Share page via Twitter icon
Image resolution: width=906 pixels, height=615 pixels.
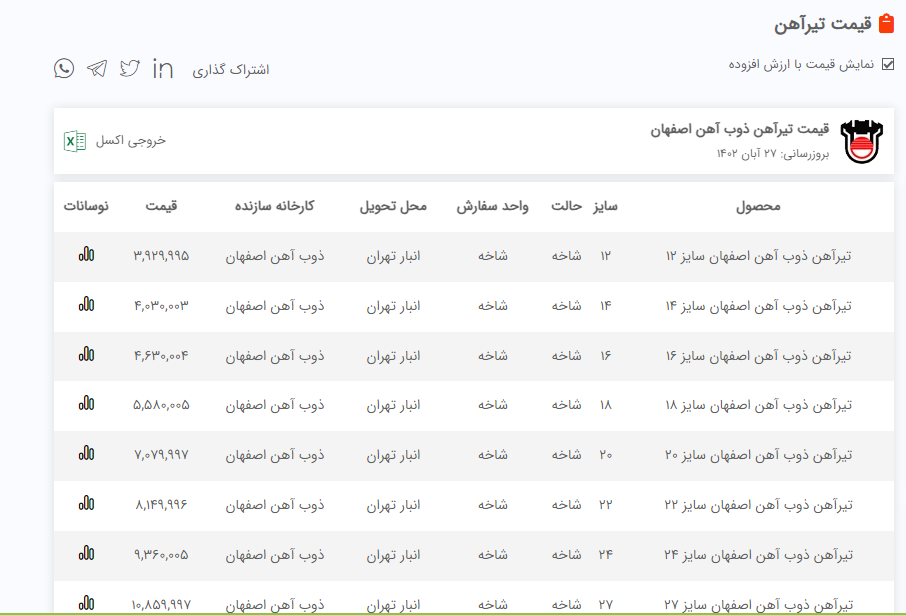pos(130,68)
